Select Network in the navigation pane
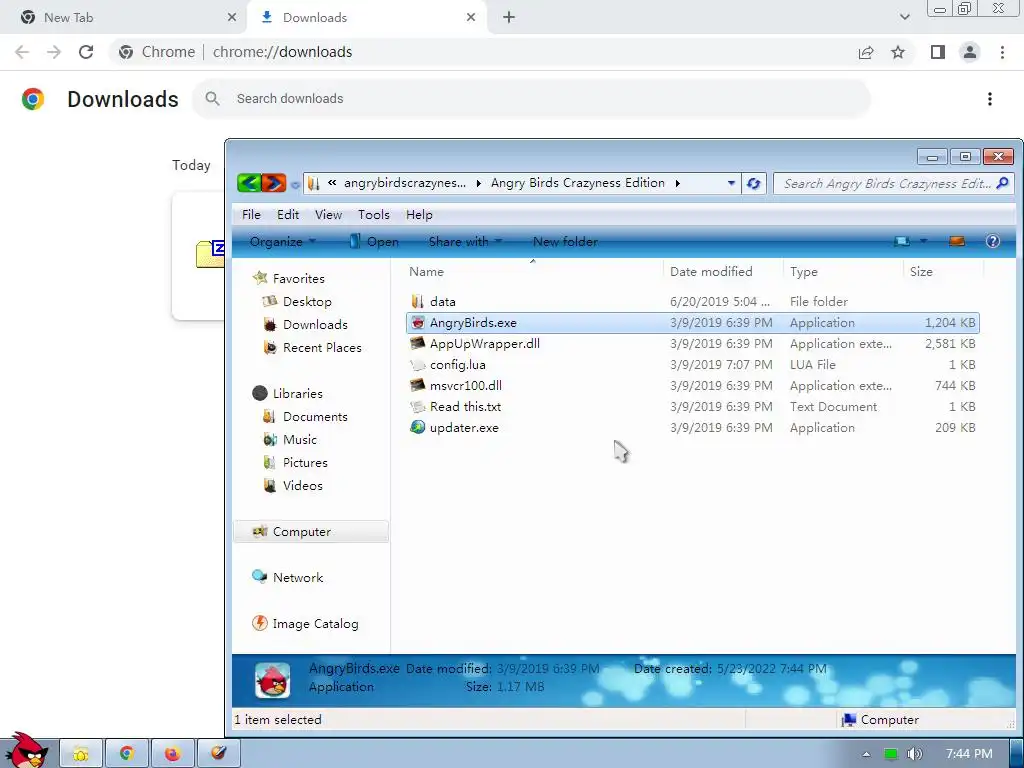 point(298,577)
